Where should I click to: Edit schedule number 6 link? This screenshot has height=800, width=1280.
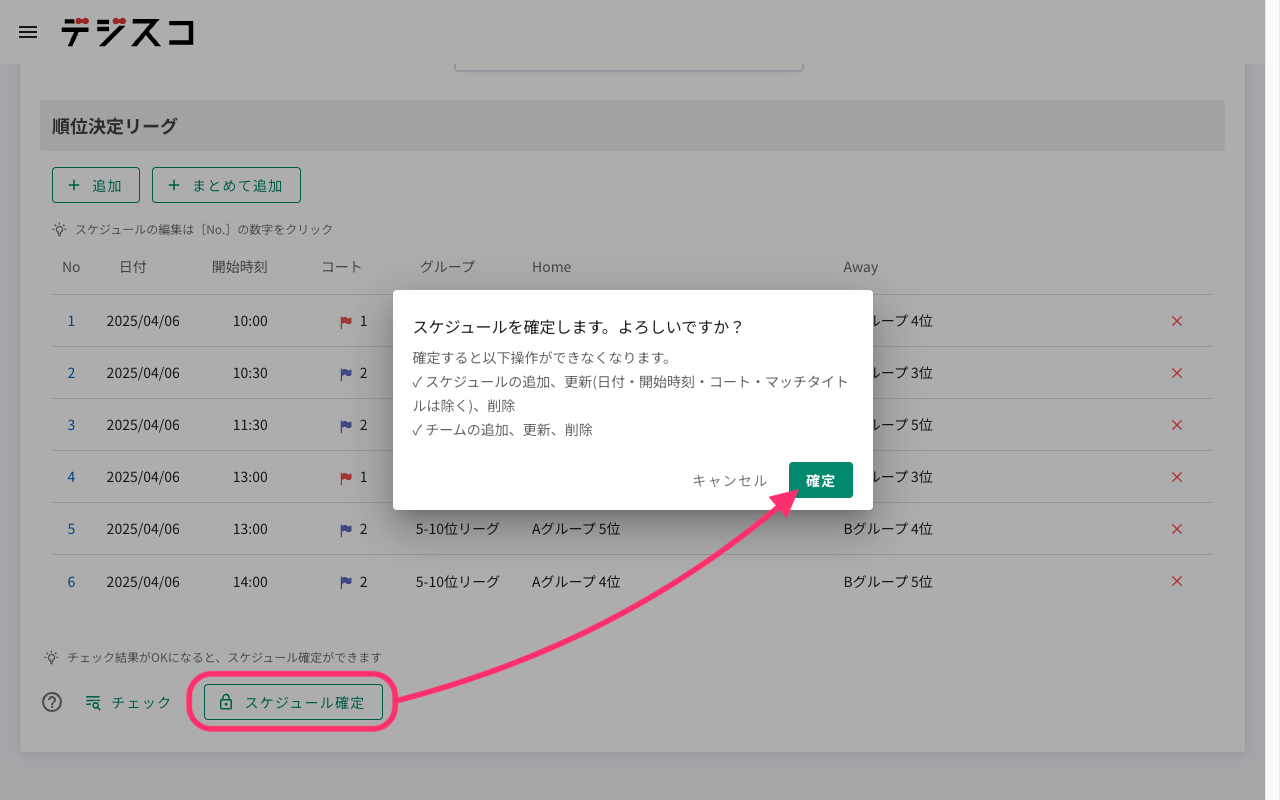click(x=71, y=581)
